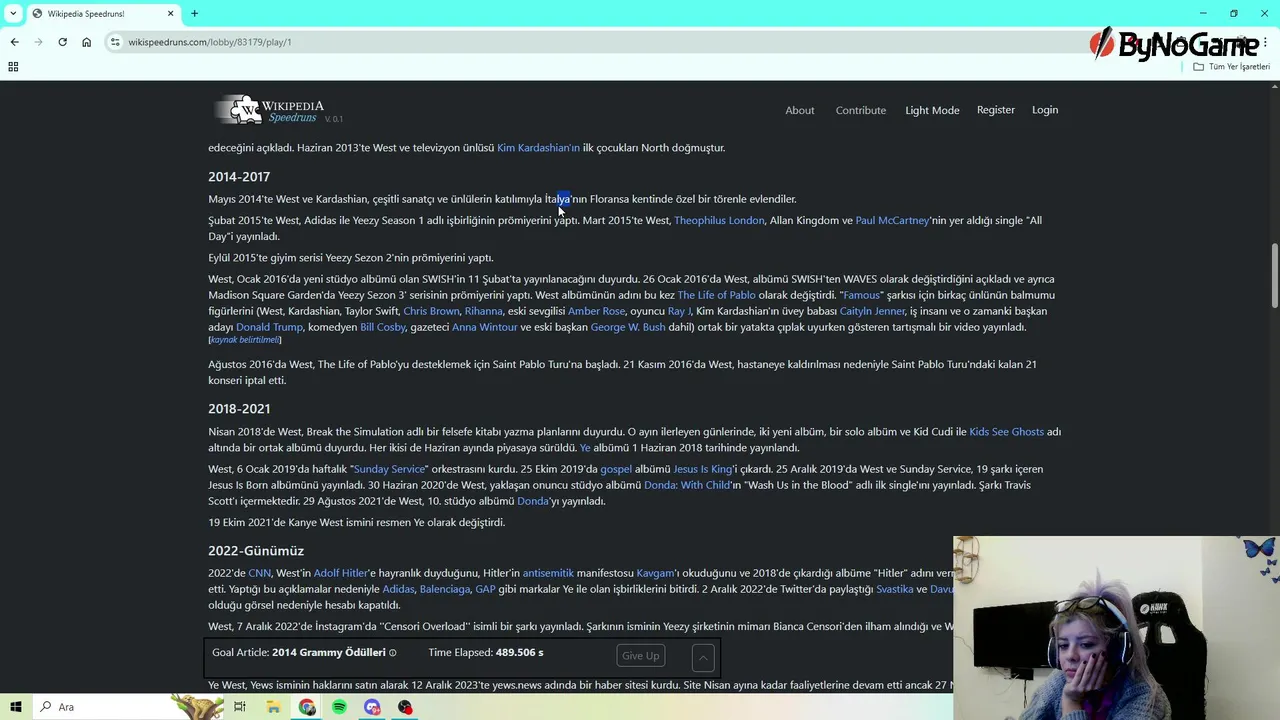Follow the Caitlyn Jenner link
The image size is (1280, 720).
point(872,311)
